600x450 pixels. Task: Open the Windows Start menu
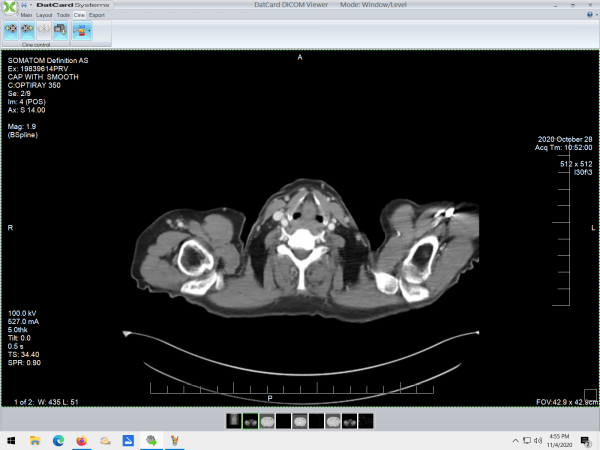(10, 440)
